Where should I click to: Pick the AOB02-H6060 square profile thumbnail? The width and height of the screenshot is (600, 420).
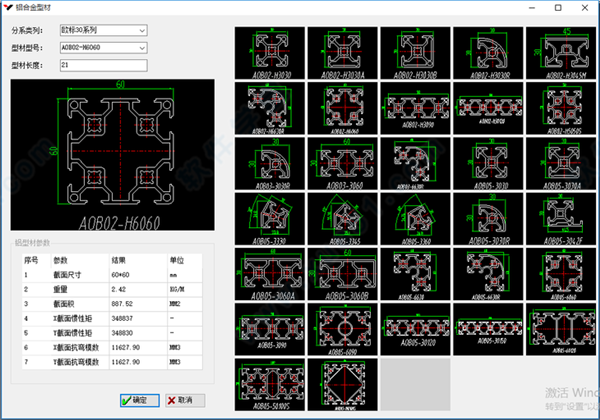(342, 108)
